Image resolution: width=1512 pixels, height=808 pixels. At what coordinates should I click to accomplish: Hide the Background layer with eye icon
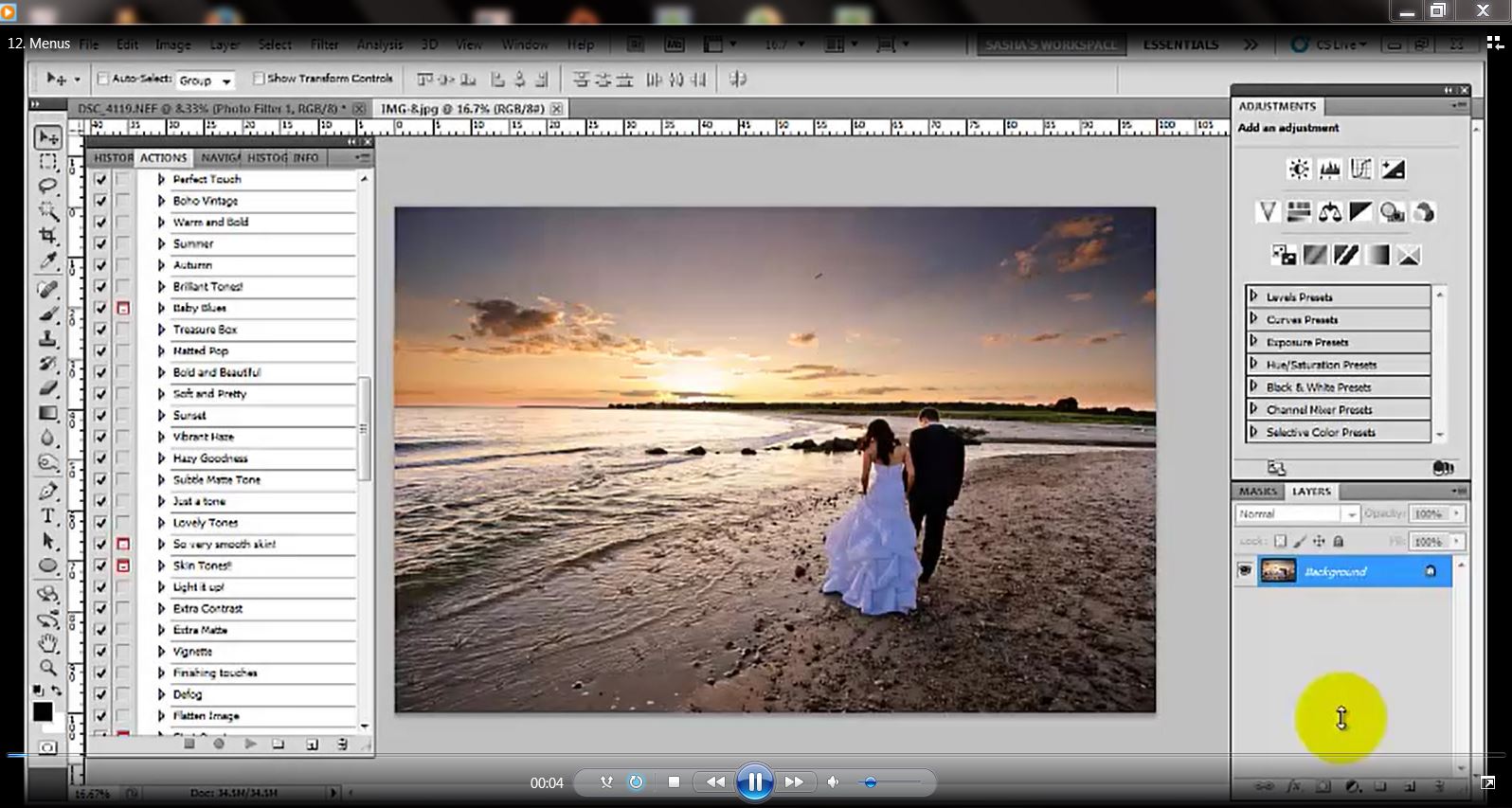coord(1245,571)
